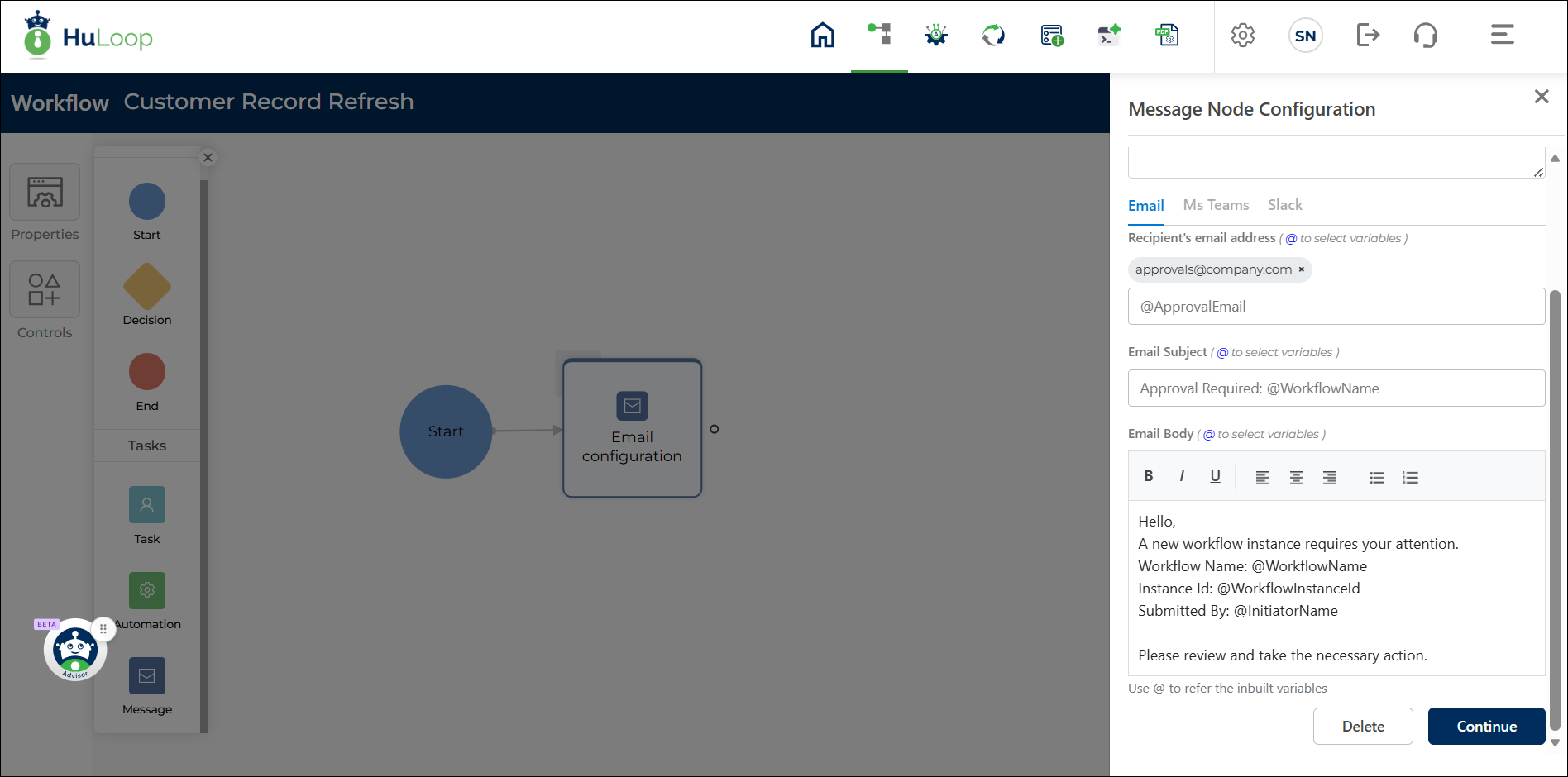Open the automation bug-gear icon in top bar
Viewport: 1568px width, 777px height.
936,35
